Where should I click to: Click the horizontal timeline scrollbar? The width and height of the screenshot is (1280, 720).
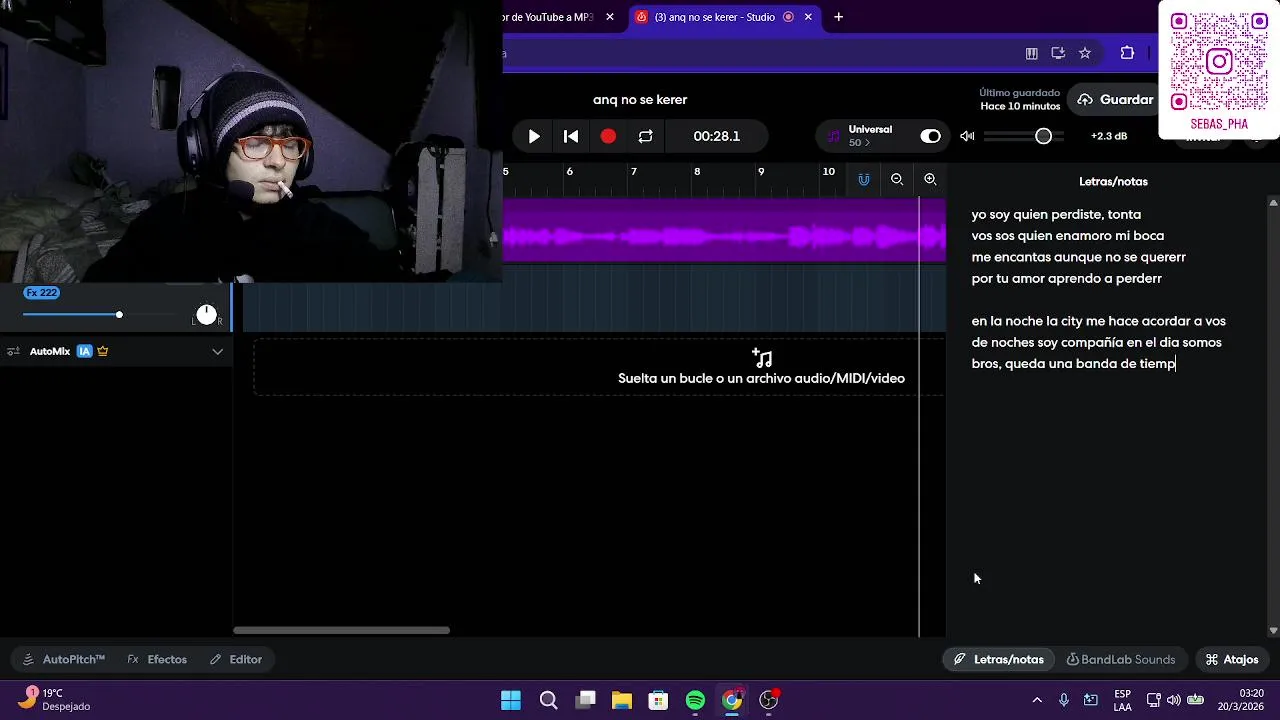coord(341,630)
